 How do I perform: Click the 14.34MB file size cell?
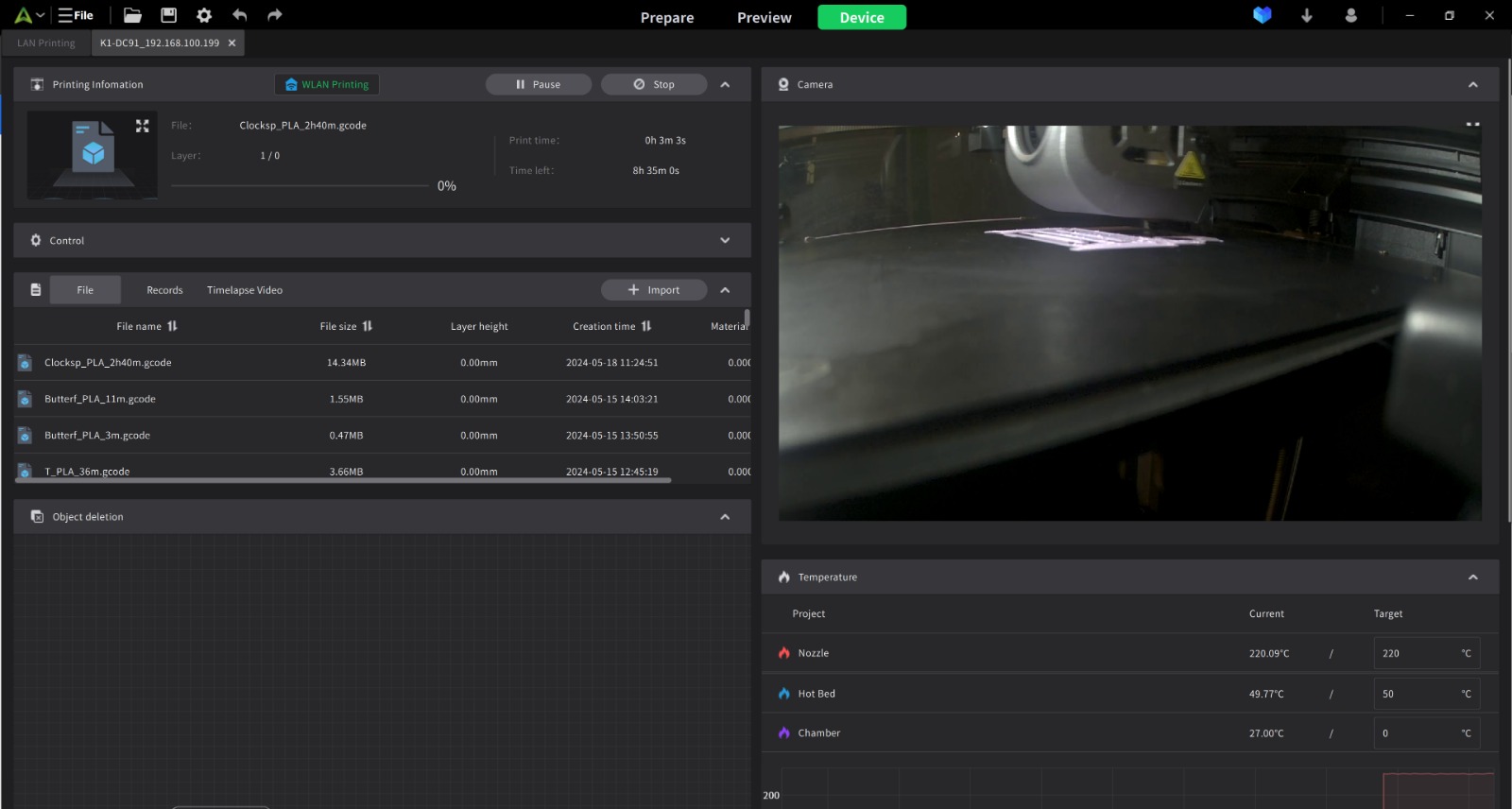click(346, 363)
